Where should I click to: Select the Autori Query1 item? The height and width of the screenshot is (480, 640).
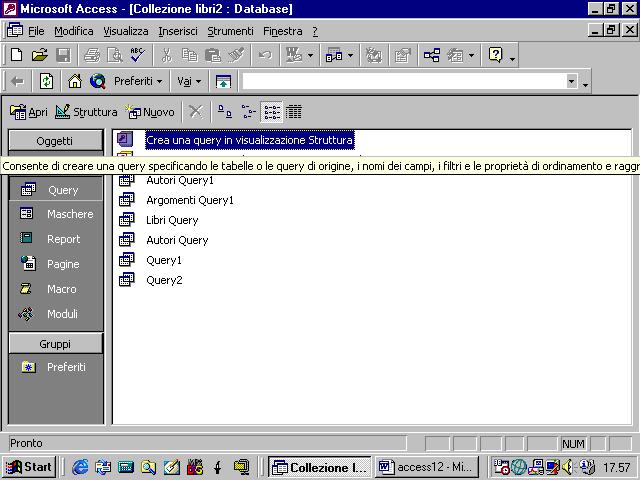pos(180,180)
